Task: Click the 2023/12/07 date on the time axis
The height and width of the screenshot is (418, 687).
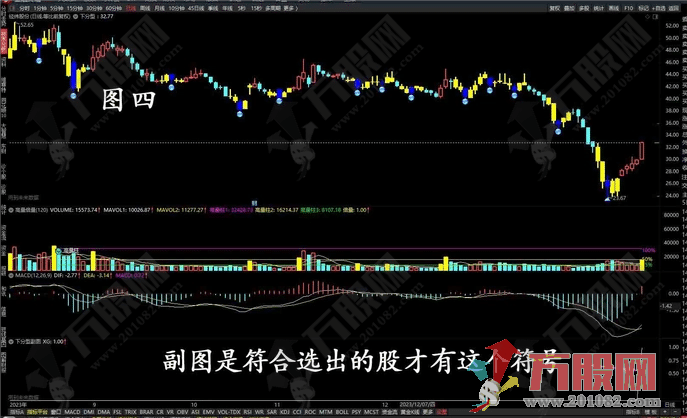Action: click(x=416, y=404)
